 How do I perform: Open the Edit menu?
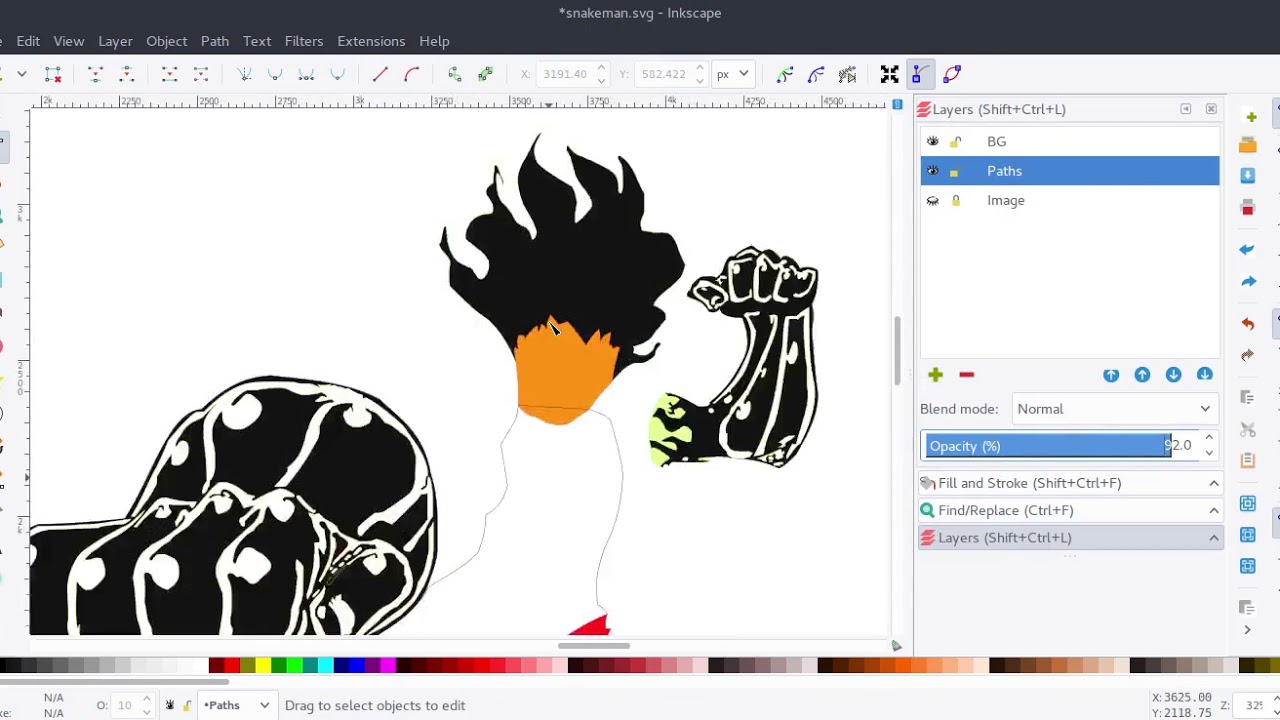(28, 41)
